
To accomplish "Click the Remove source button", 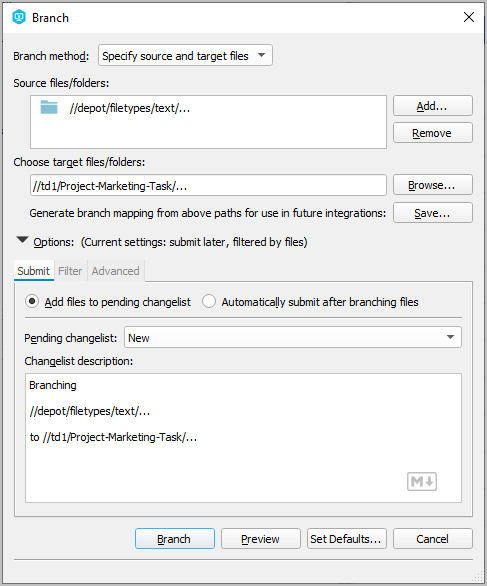I will point(432,133).
